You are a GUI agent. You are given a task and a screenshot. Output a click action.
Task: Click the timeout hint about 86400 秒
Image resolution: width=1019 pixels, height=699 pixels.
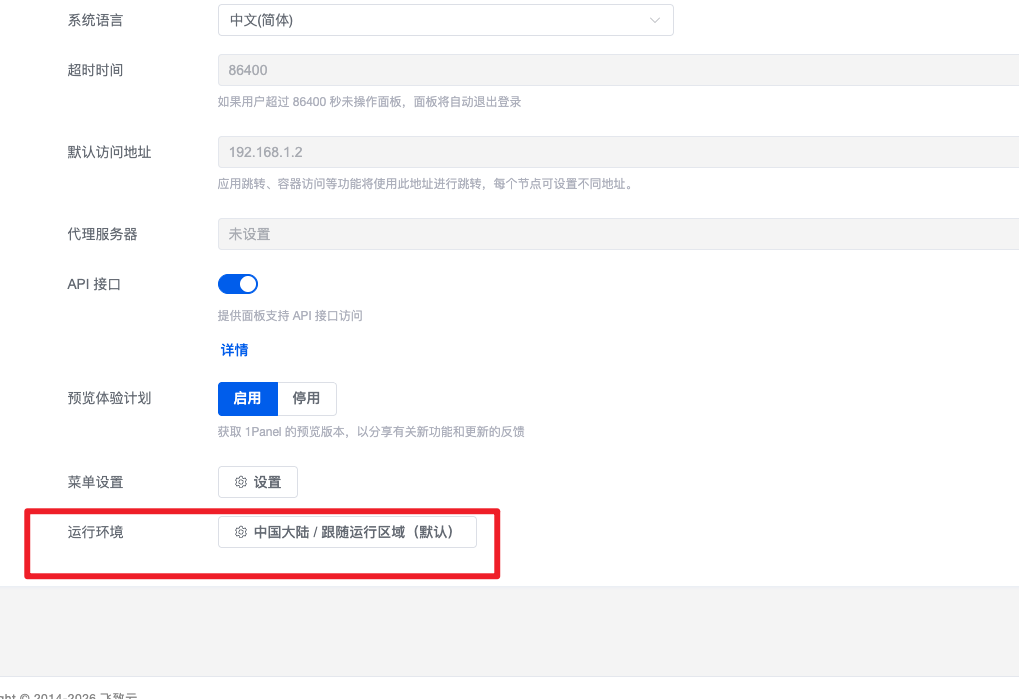(x=369, y=101)
